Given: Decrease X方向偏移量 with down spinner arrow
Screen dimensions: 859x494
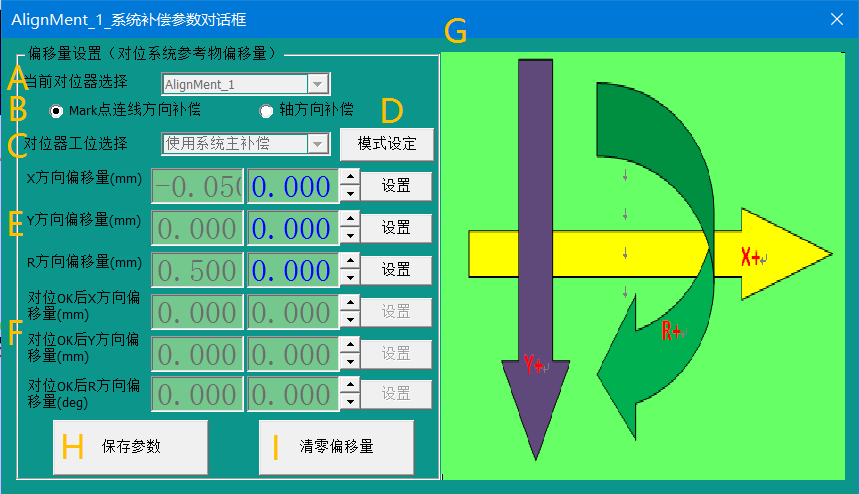Looking at the screenshot, I should coord(349,194).
